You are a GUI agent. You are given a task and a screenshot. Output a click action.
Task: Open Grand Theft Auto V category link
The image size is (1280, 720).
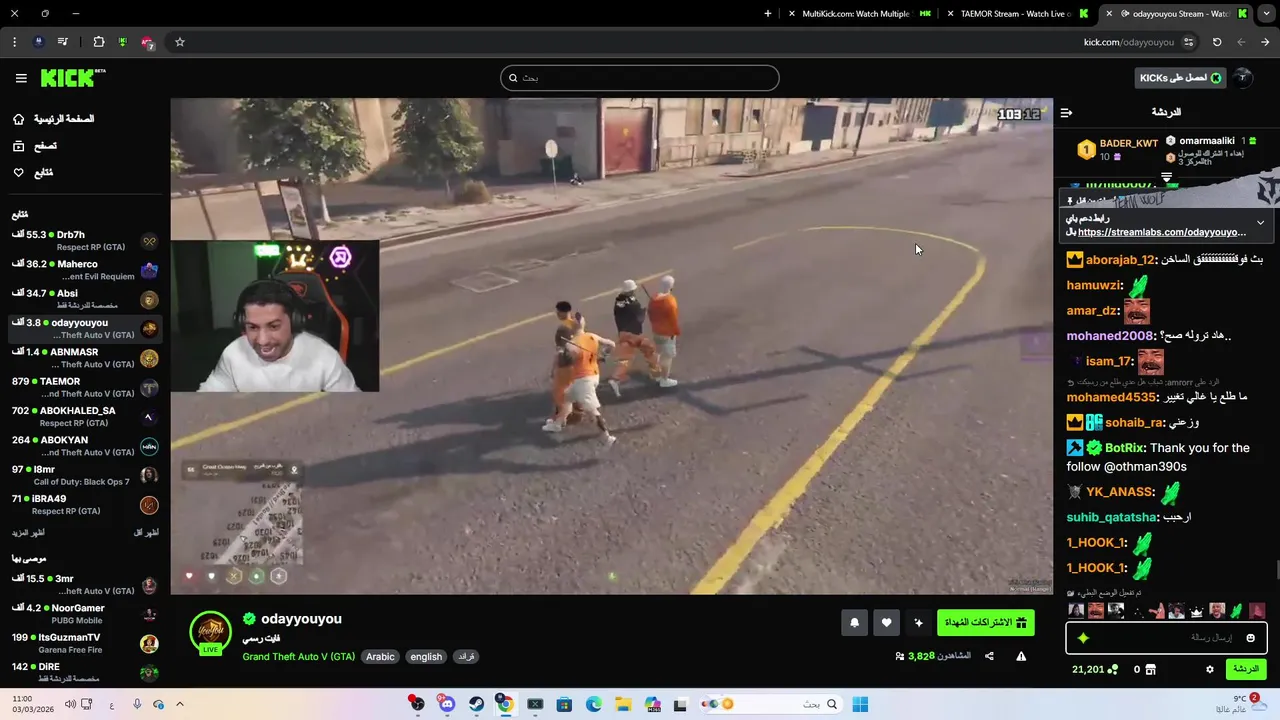[299, 657]
